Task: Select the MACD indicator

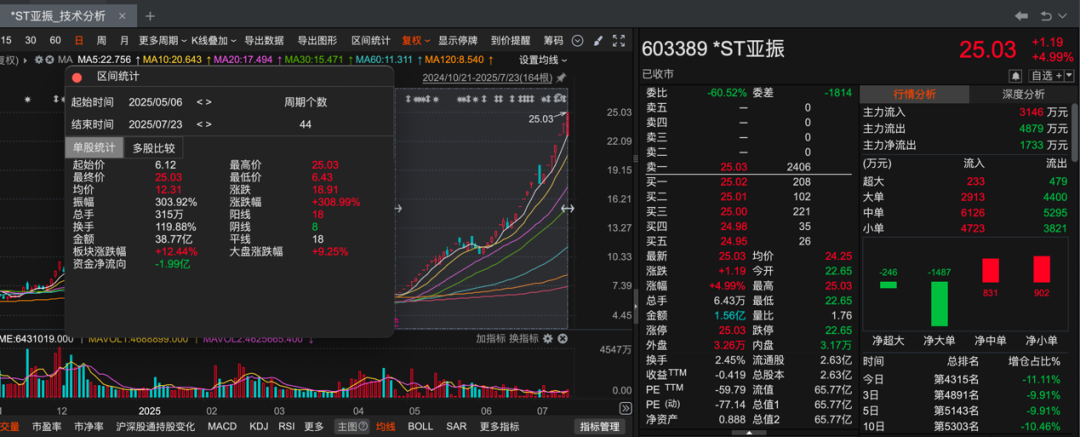Action: pyautogui.click(x=222, y=427)
